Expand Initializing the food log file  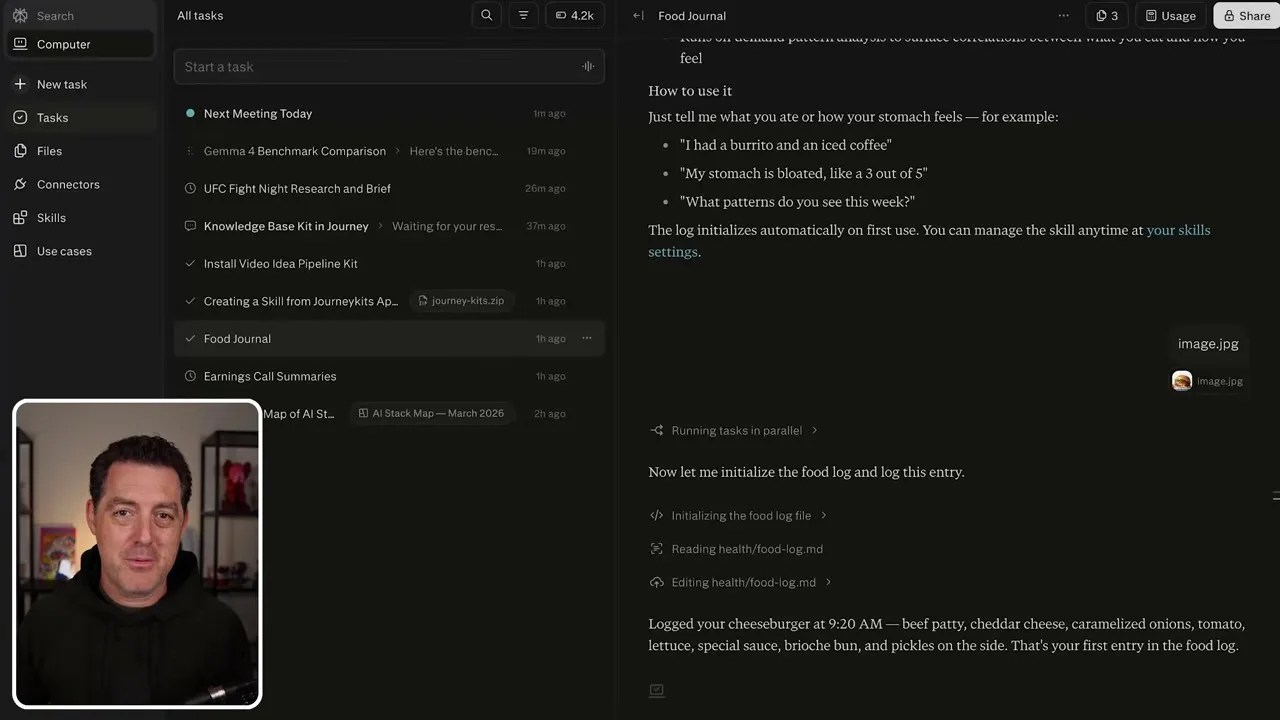point(739,516)
